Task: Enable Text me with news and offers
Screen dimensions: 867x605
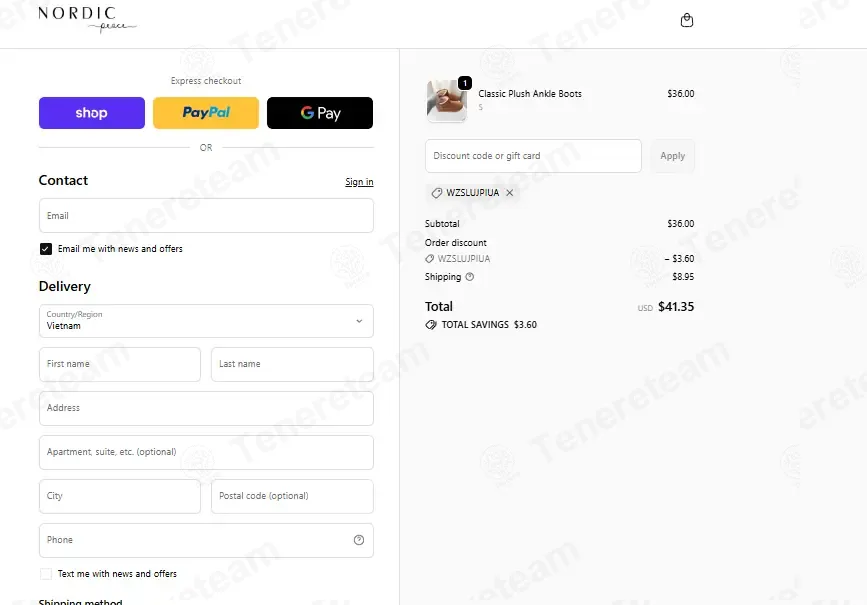Action: coord(46,574)
